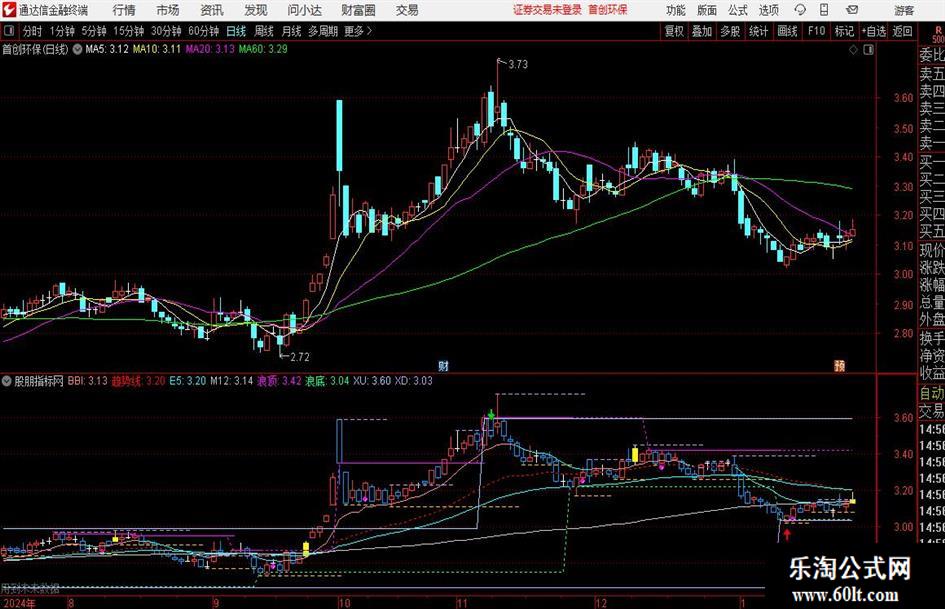Viewport: 945px width, 609px height.
Task: Click the 标记 button
Action: 844,31
